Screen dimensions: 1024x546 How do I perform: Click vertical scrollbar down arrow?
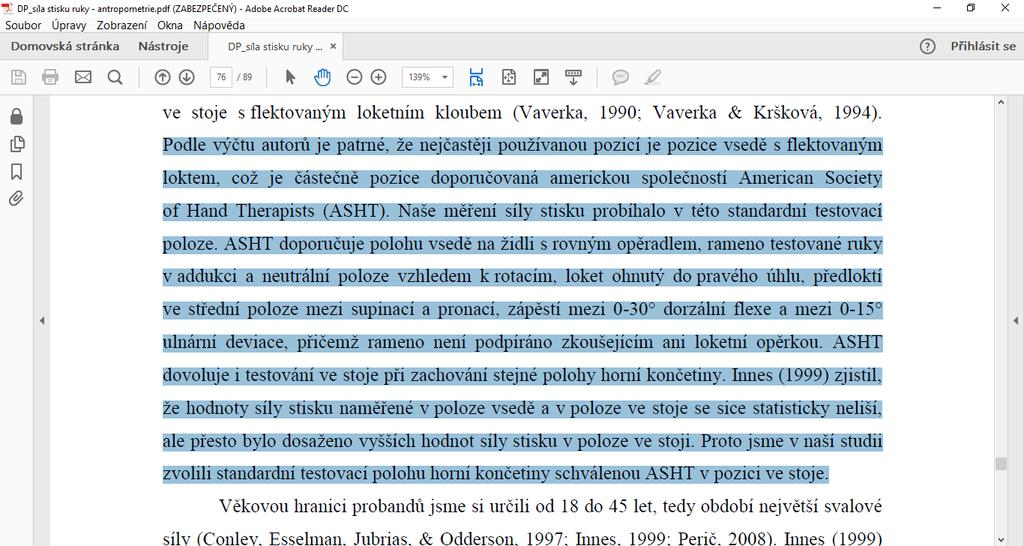click(x=1000, y=539)
